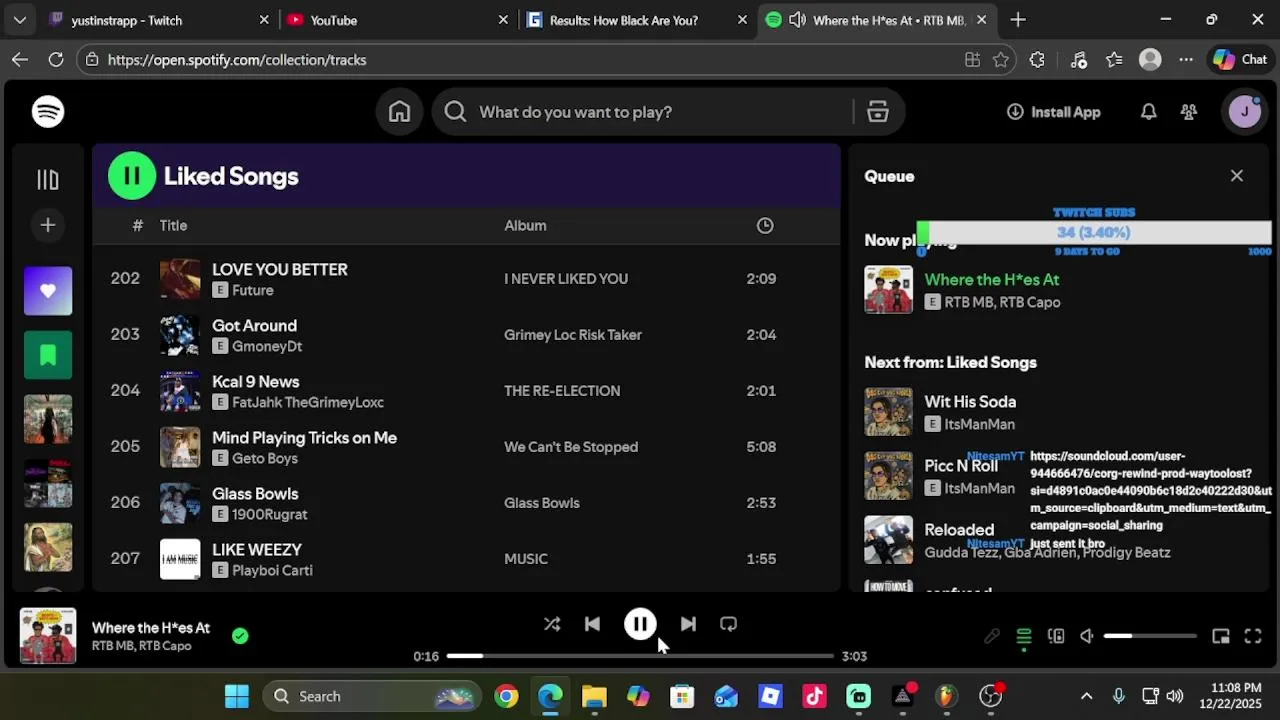Click Reloaded cover in queue
Image resolution: width=1280 pixels, height=720 pixels.
(889, 540)
